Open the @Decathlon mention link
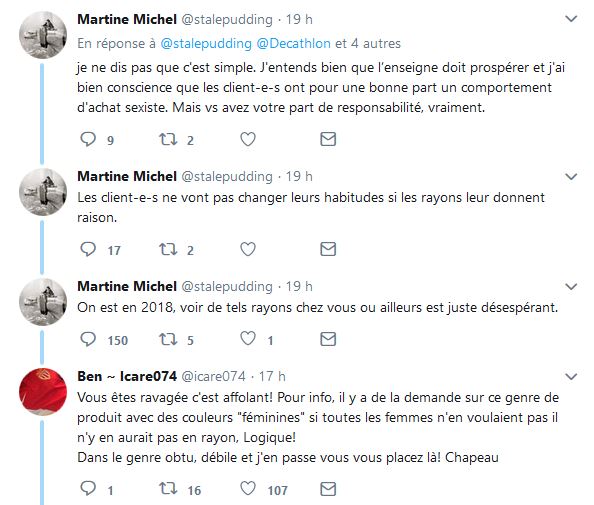This screenshot has width=594, height=505. (294, 44)
